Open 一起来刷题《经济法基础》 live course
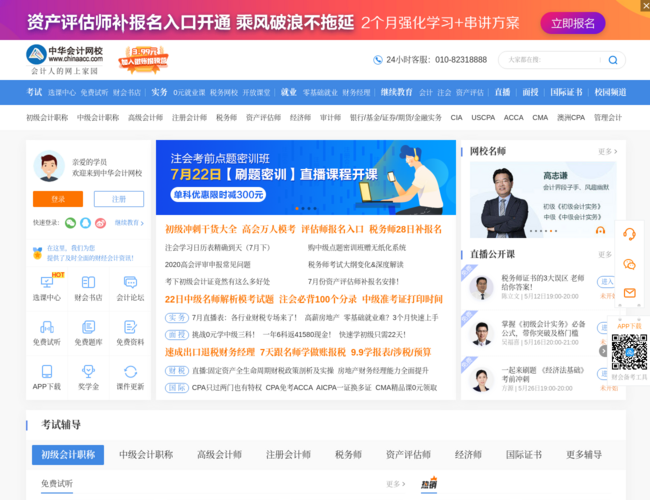 543,374
